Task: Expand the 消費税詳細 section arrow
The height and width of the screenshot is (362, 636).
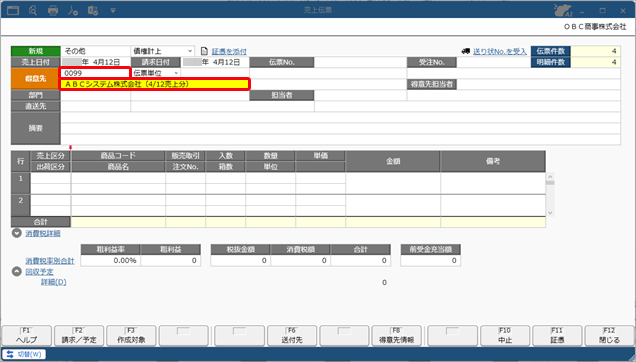Action: pos(17,233)
